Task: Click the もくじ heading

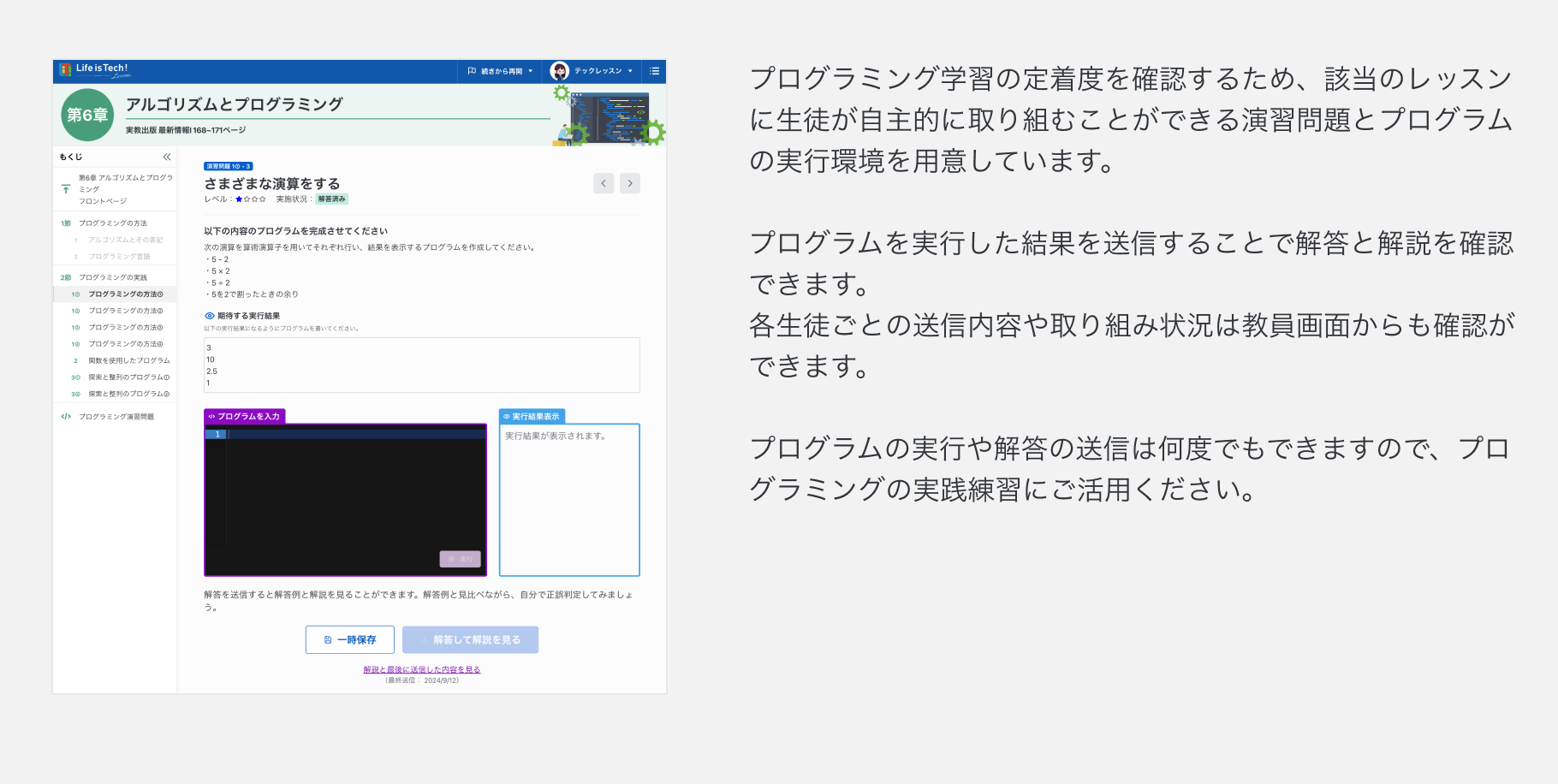Action: pyautogui.click(x=71, y=157)
